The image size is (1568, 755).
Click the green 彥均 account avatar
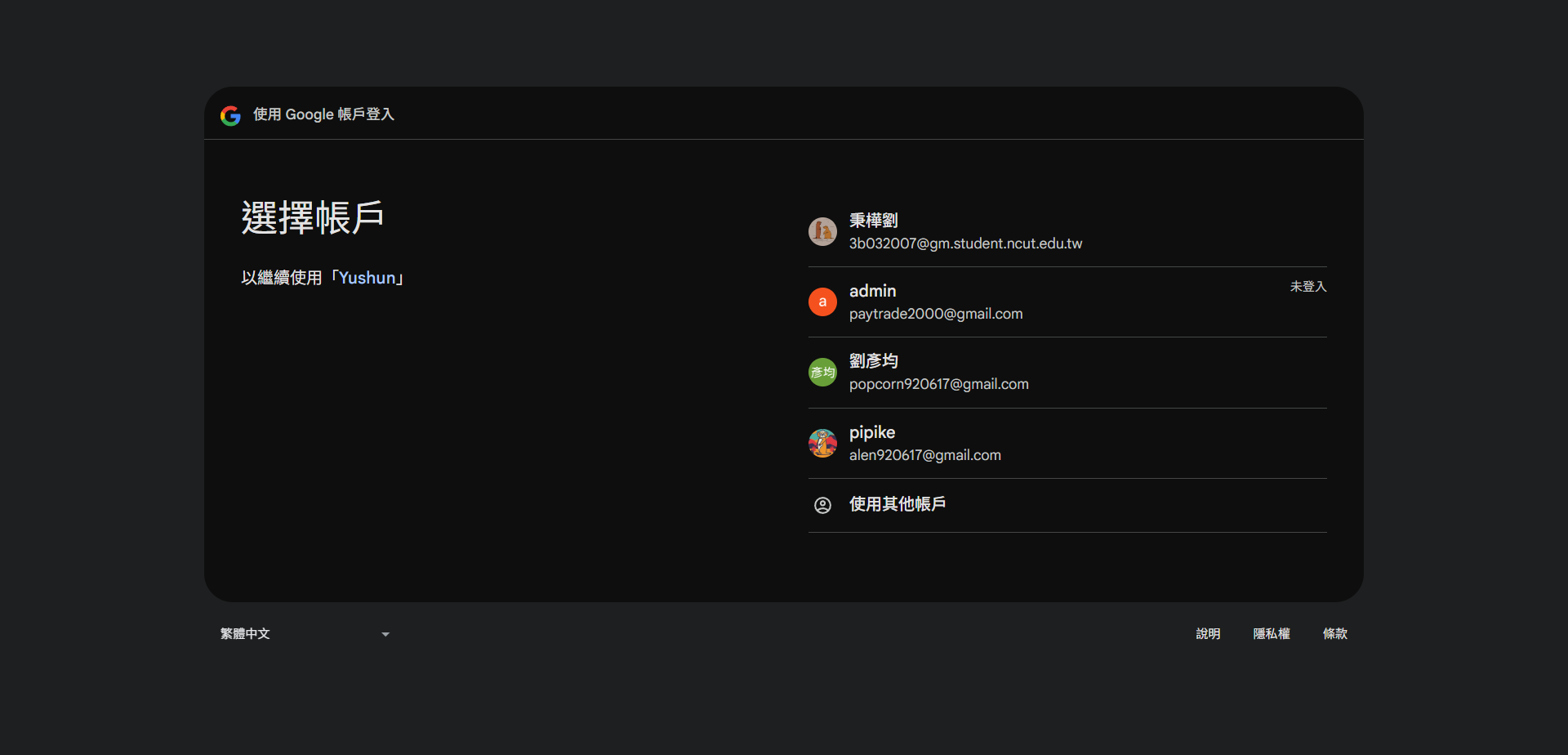(822, 373)
